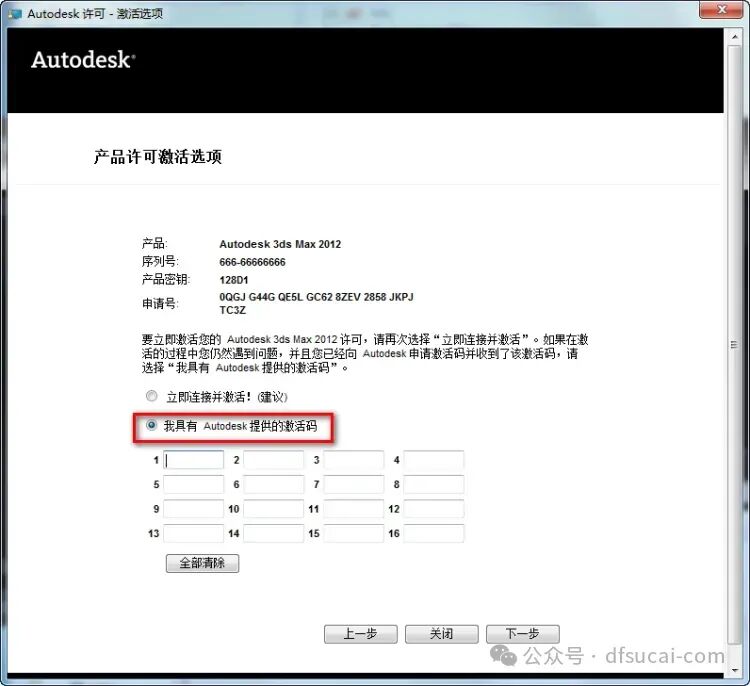750x686 pixels.
Task: Close the Autodesk license window
Action: [721, 10]
